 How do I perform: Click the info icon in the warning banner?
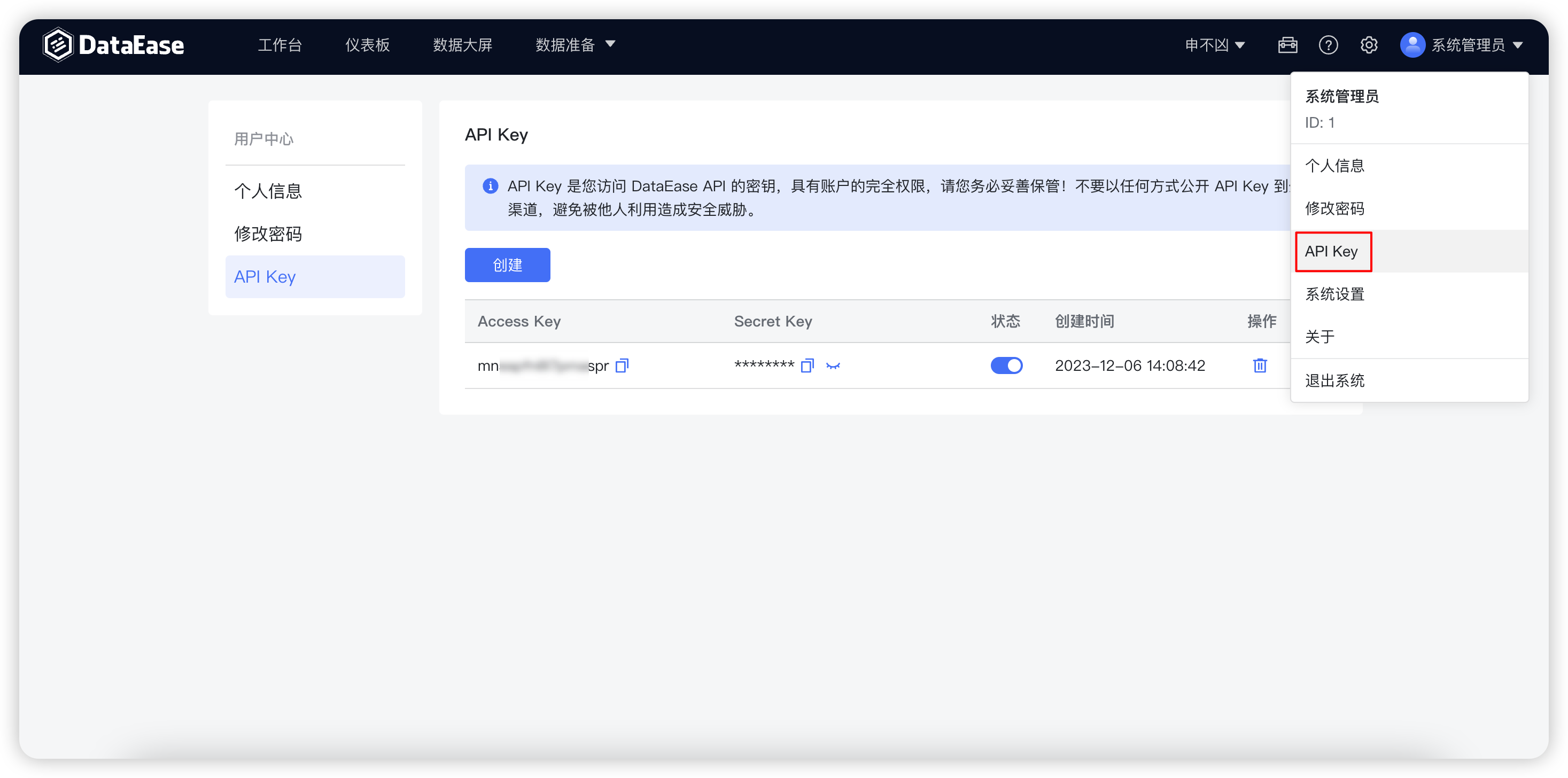tap(490, 185)
